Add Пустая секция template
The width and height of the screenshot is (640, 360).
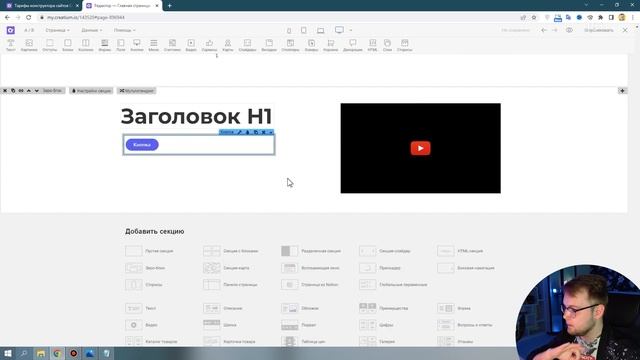coord(149,251)
